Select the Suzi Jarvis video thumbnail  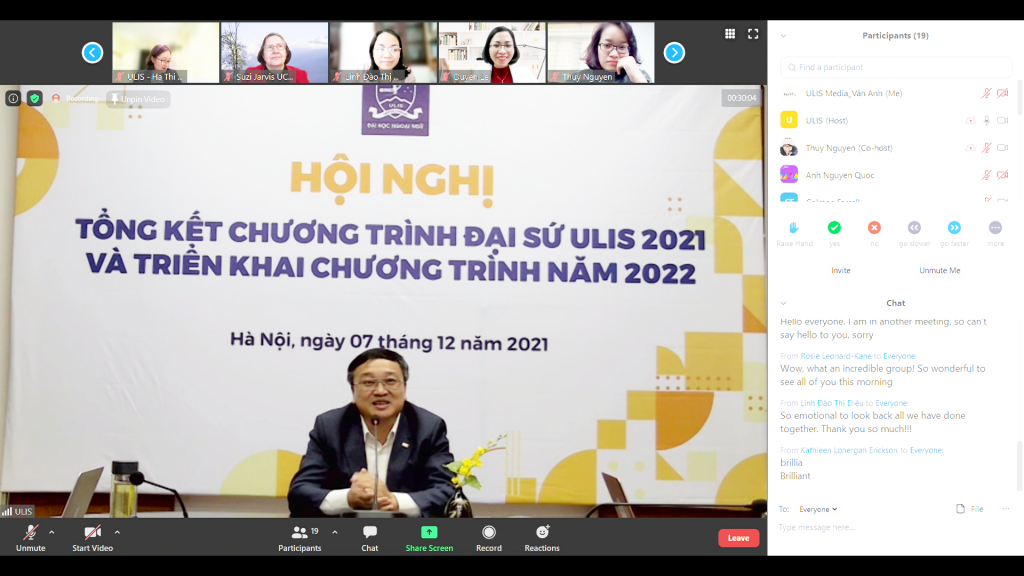(274, 52)
